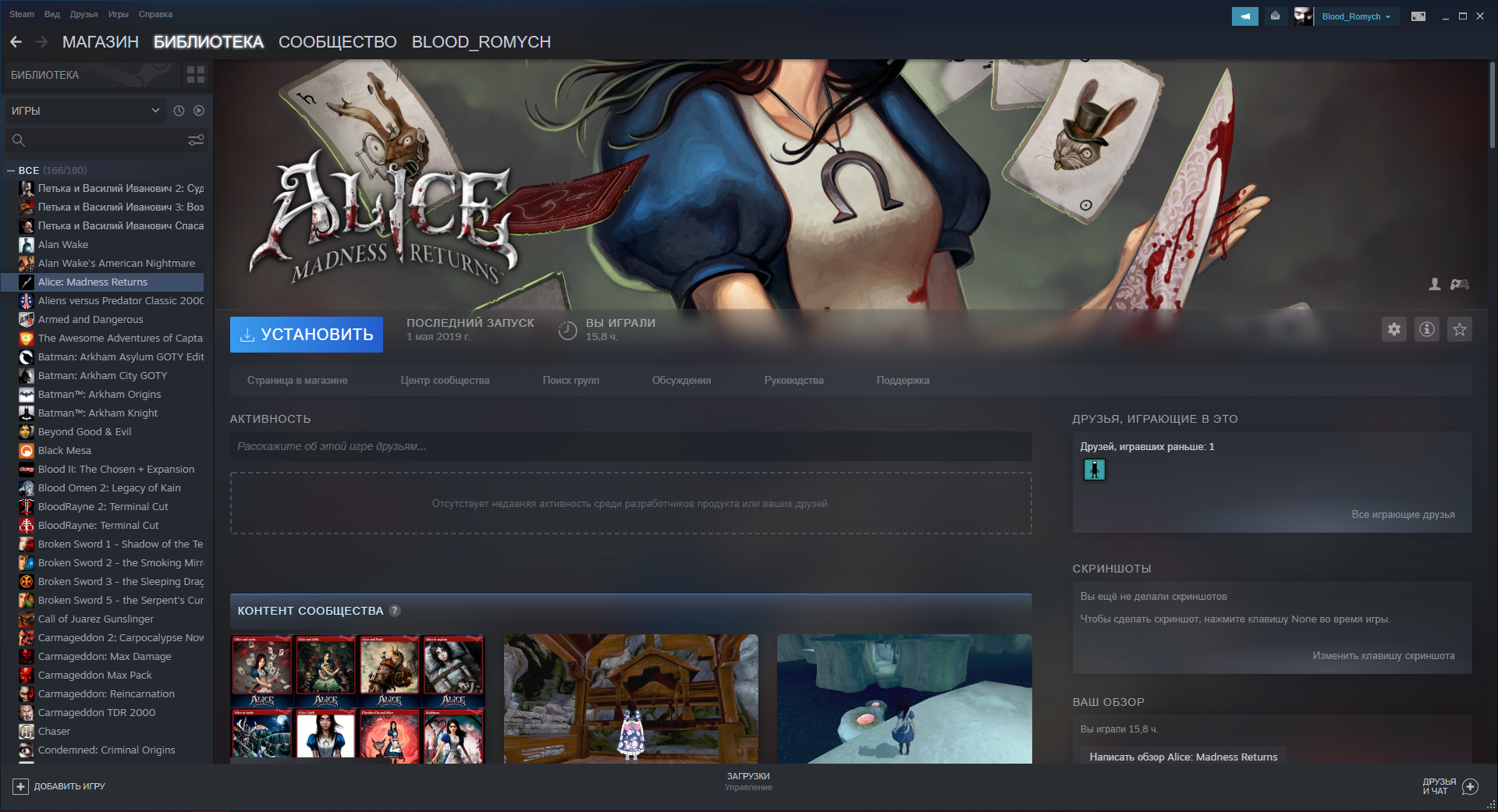The height and width of the screenshot is (812, 1498).
Task: Click the library search field
Action: (107, 140)
